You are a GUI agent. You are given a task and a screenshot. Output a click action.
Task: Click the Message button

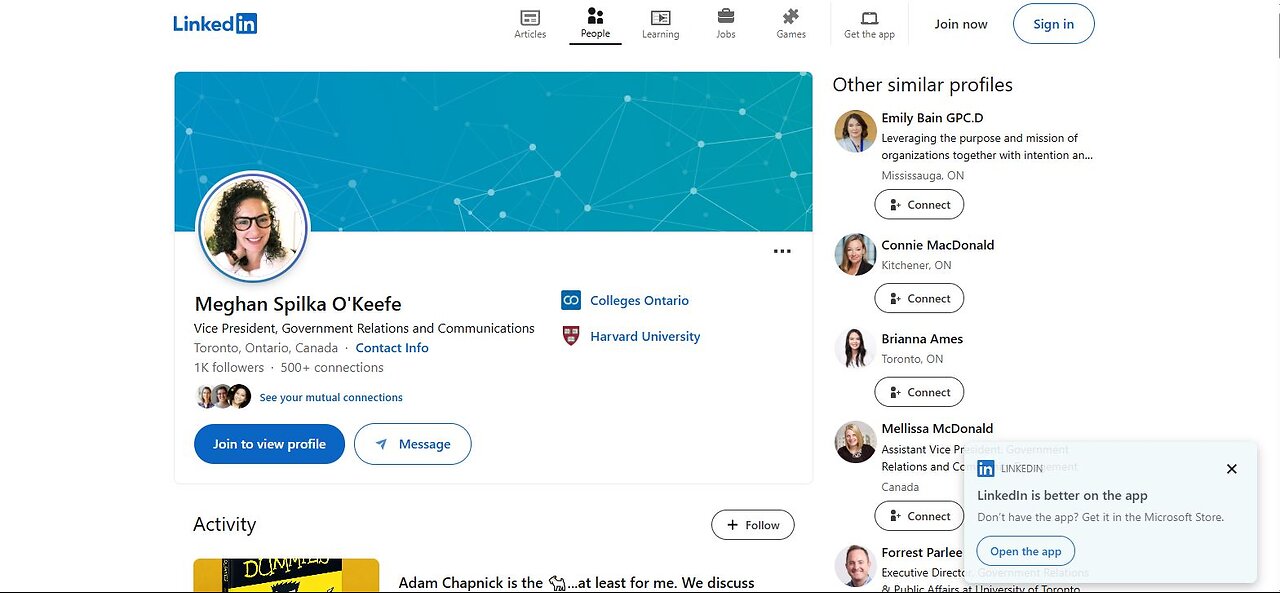point(413,444)
